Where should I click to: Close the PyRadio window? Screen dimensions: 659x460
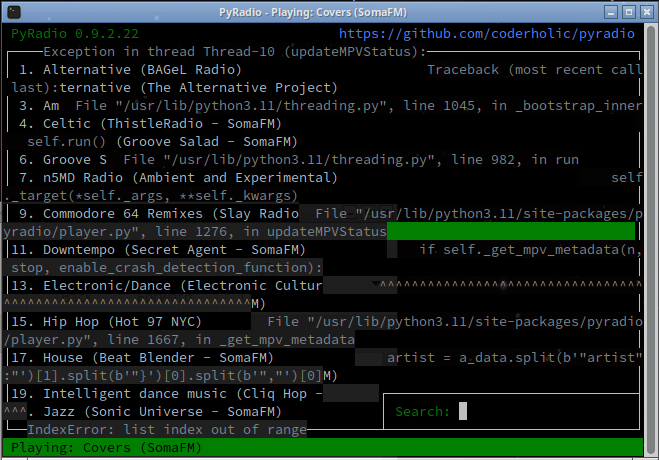click(647, 12)
